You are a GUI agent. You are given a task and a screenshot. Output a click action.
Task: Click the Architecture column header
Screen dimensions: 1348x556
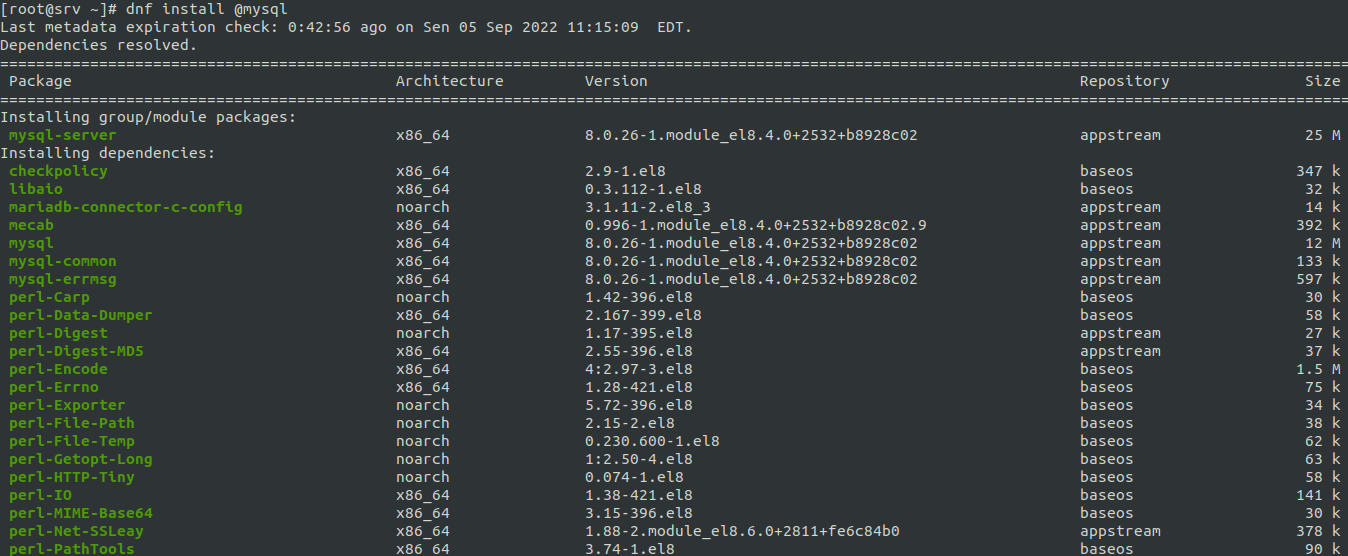tap(449, 81)
